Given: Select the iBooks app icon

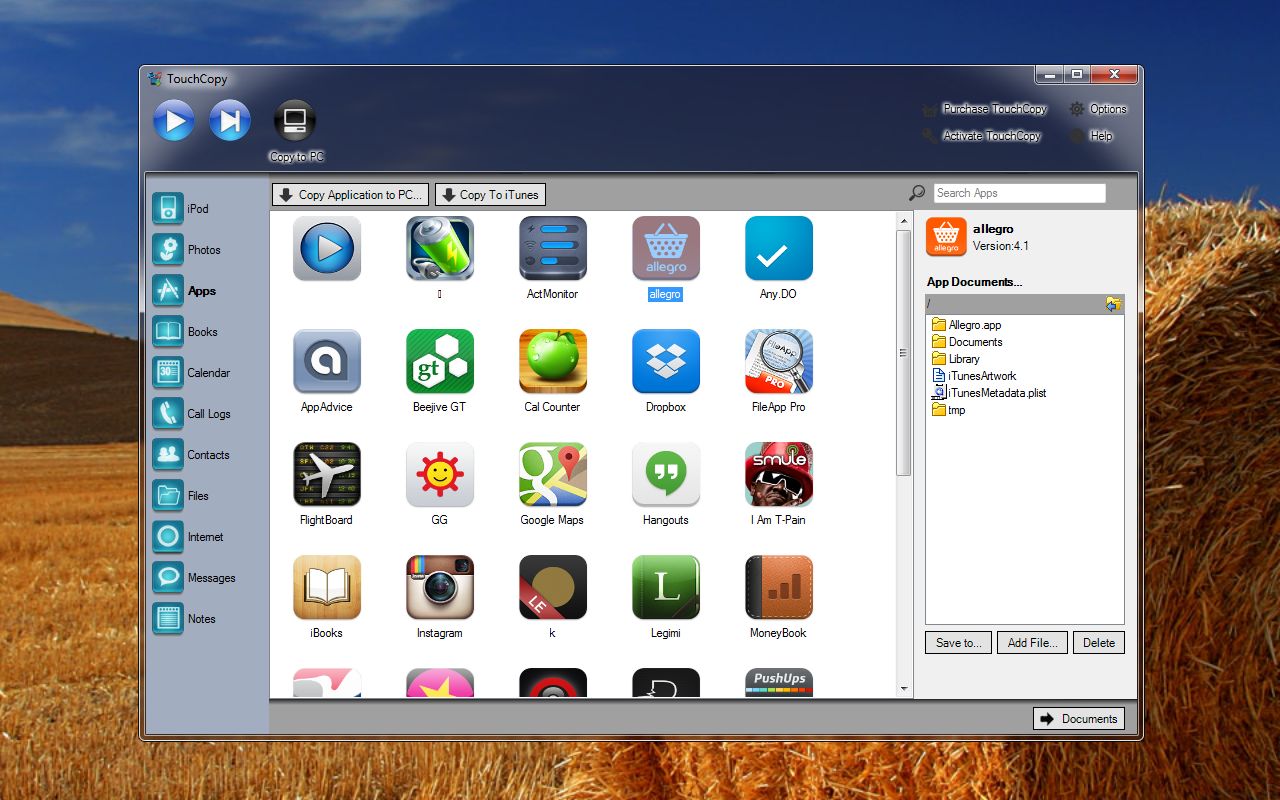Looking at the screenshot, I should pos(327,588).
